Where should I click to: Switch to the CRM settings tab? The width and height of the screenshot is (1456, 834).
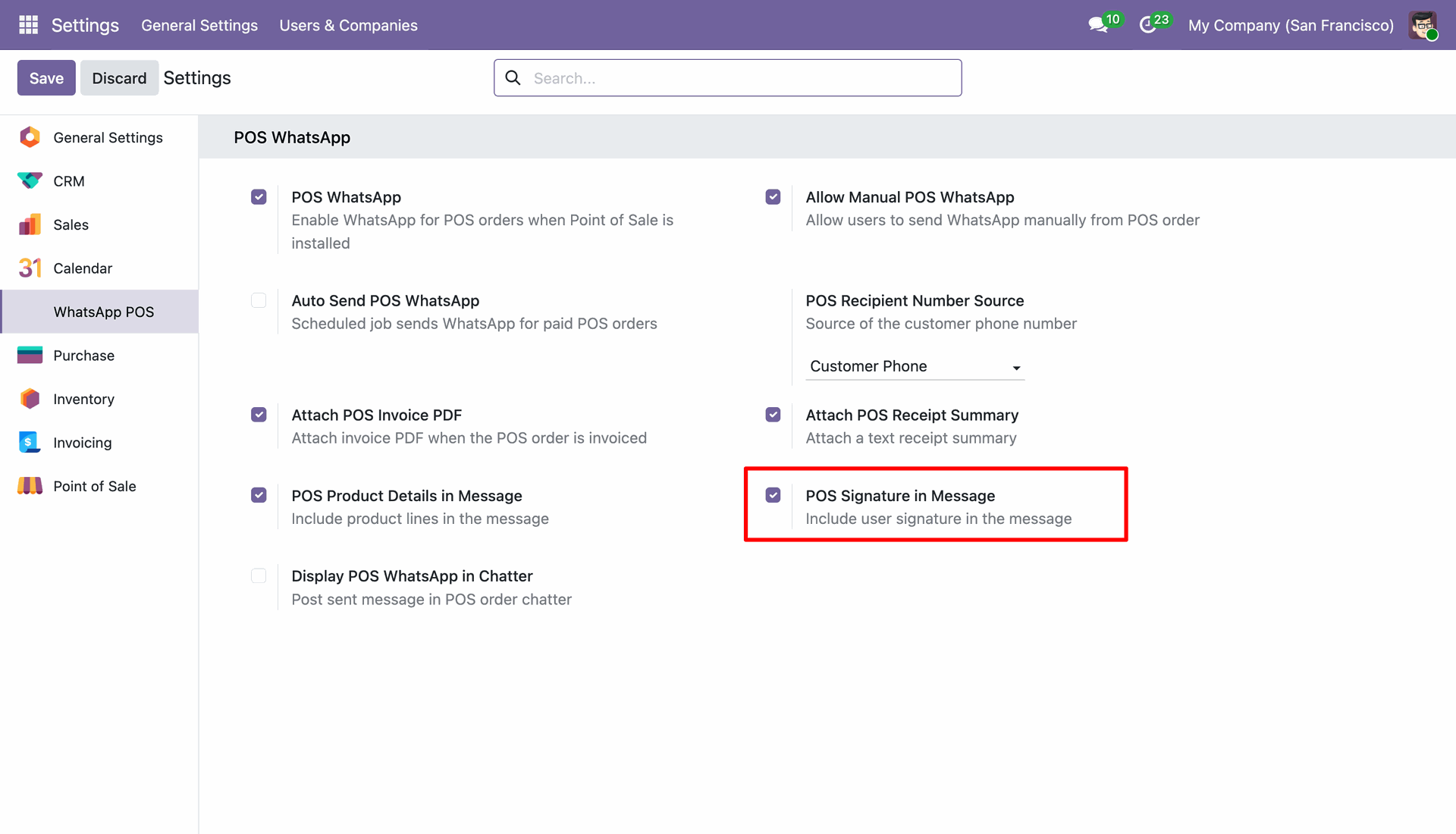[99, 181]
